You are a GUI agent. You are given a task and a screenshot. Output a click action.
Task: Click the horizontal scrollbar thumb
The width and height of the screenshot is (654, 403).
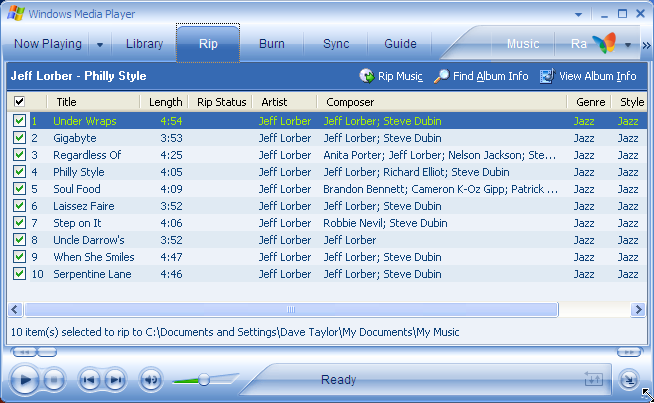291,310
